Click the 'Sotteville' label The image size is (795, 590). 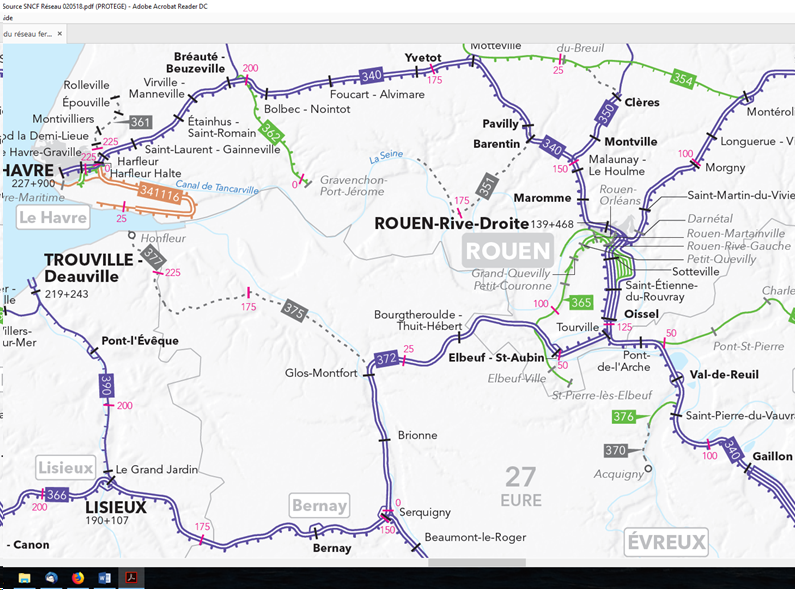tap(696, 272)
